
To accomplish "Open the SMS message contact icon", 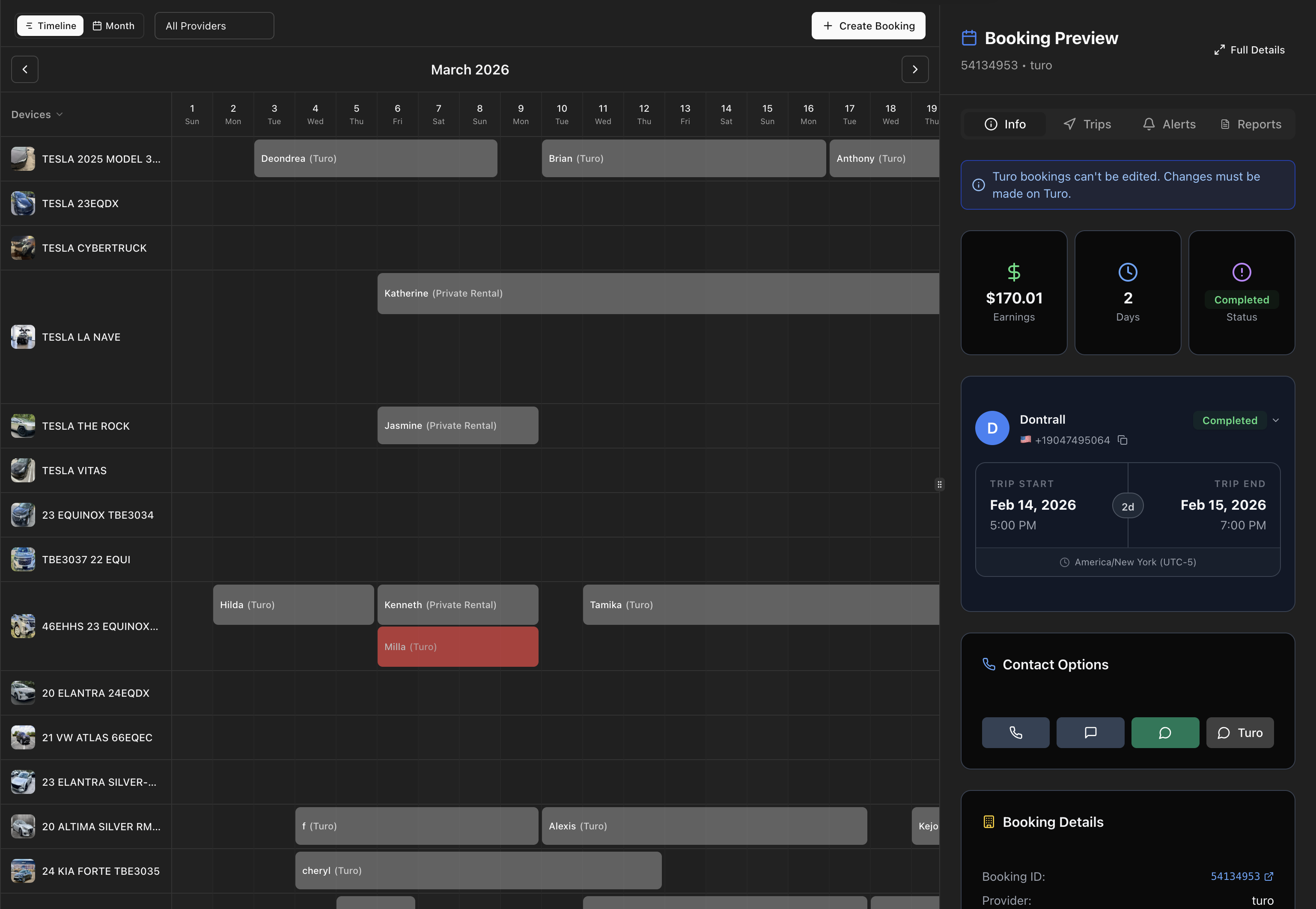I will (1090, 732).
